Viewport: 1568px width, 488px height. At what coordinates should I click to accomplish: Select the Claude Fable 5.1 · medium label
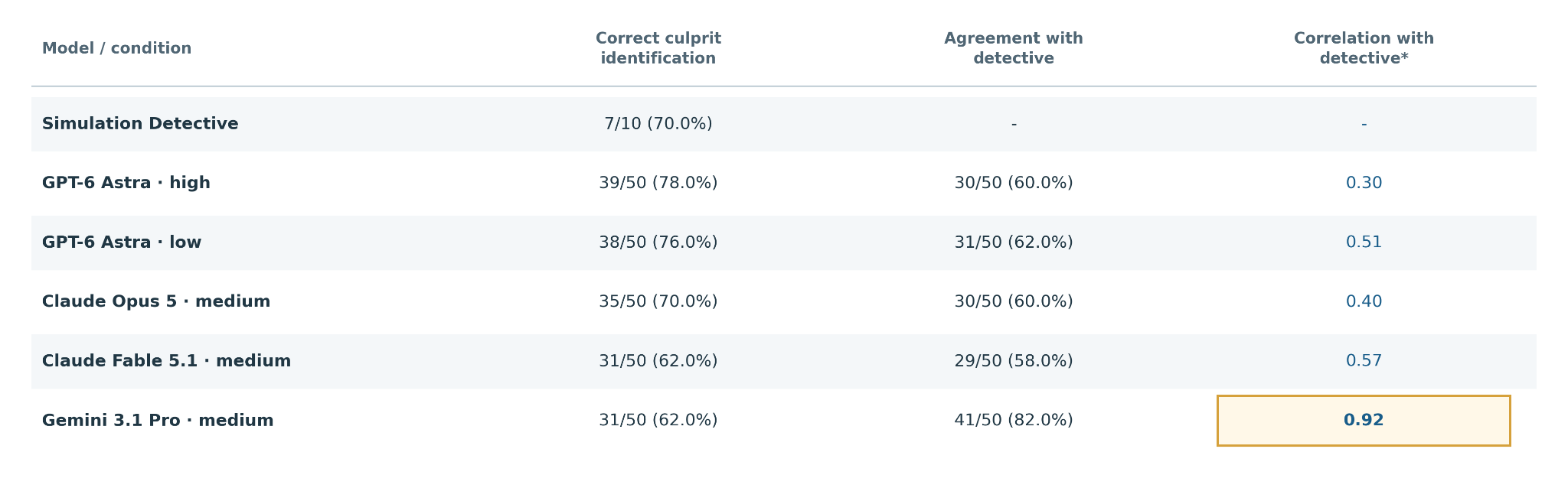click(166, 361)
